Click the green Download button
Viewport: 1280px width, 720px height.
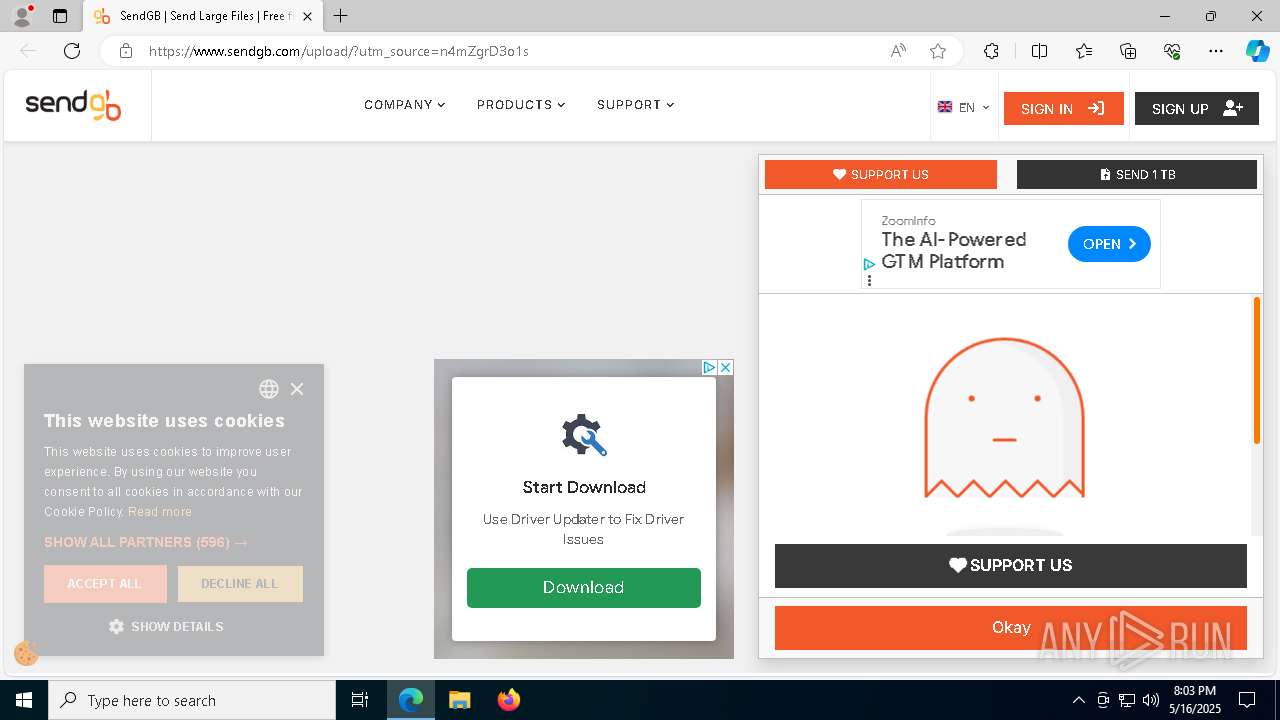click(584, 588)
